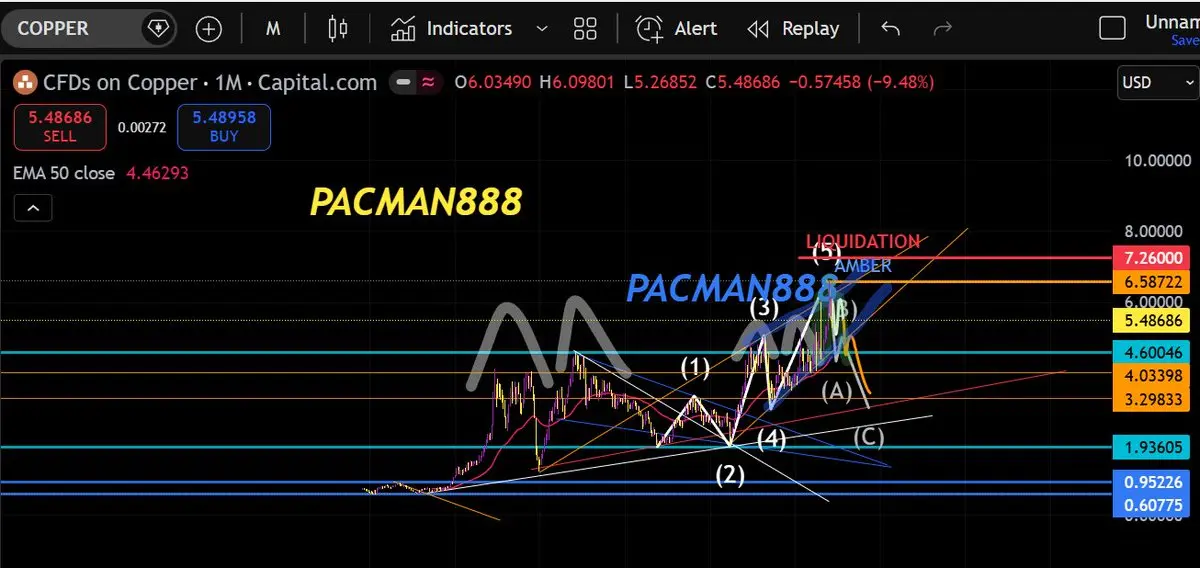Open the COPPER symbol search box
Viewport: 1200px width, 568px height.
pos(90,28)
